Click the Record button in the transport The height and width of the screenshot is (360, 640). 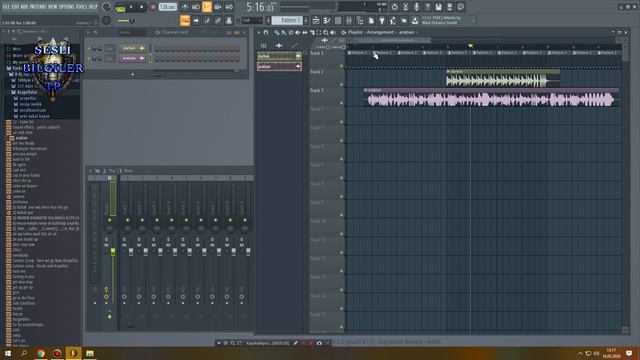coord(153,7)
